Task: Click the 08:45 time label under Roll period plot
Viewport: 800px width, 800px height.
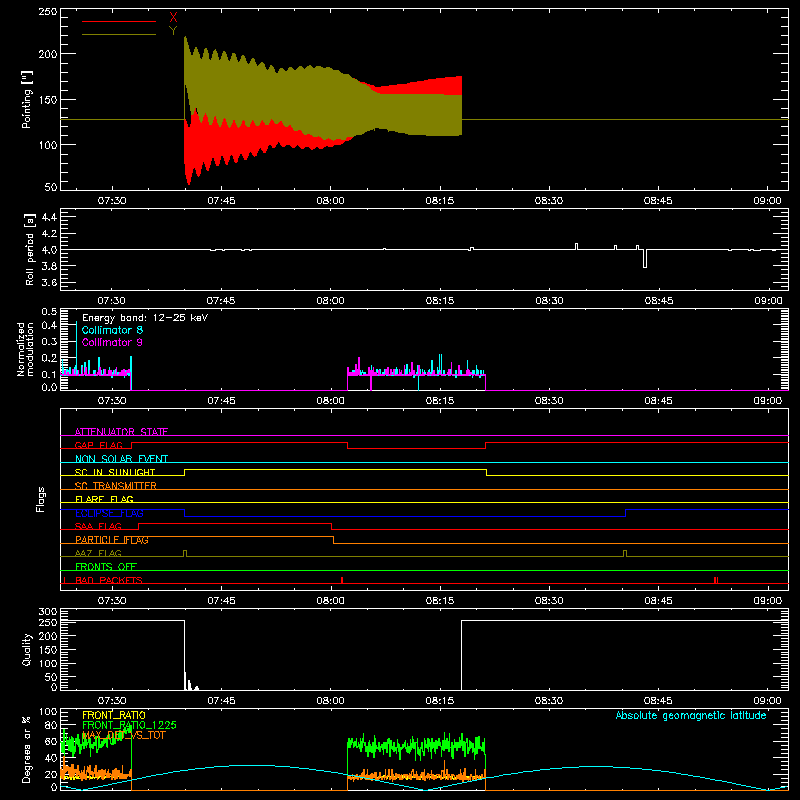Action: [658, 301]
